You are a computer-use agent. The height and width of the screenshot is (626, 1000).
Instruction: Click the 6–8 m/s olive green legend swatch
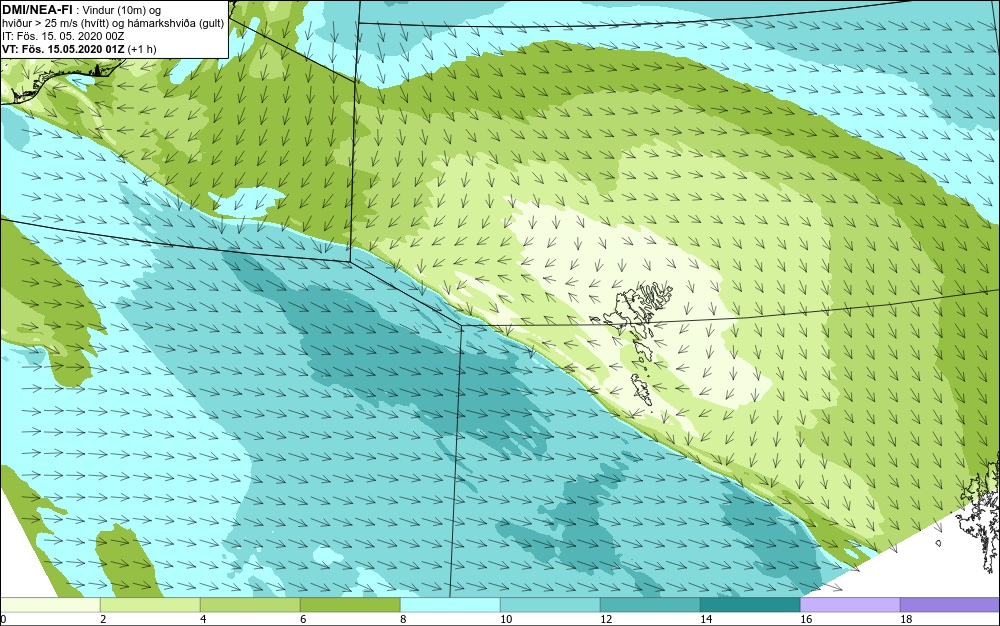[x=350, y=605]
